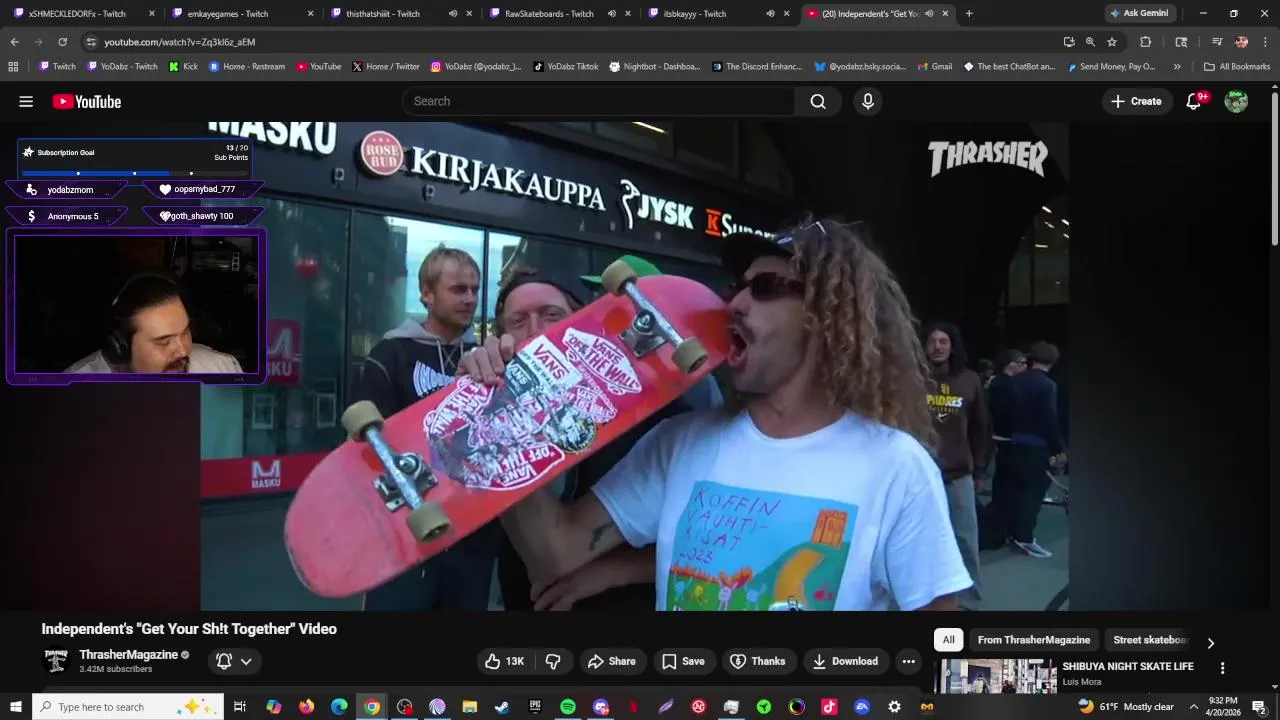Switch to xSHMECKLEDORFx Twitch tab
1280x720 pixels.
[x=76, y=14]
